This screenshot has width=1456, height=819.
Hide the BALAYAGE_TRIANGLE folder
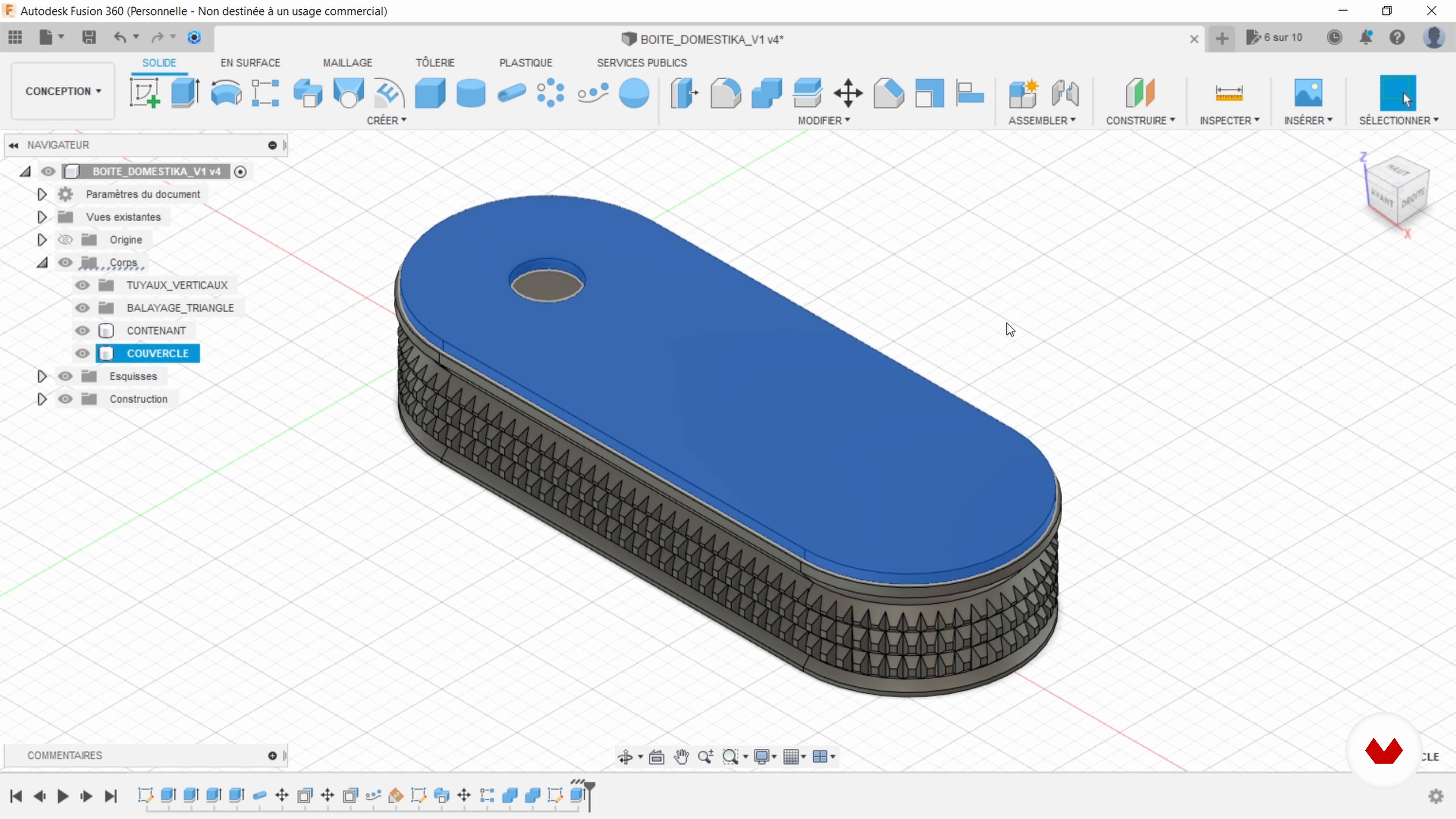pyautogui.click(x=83, y=308)
